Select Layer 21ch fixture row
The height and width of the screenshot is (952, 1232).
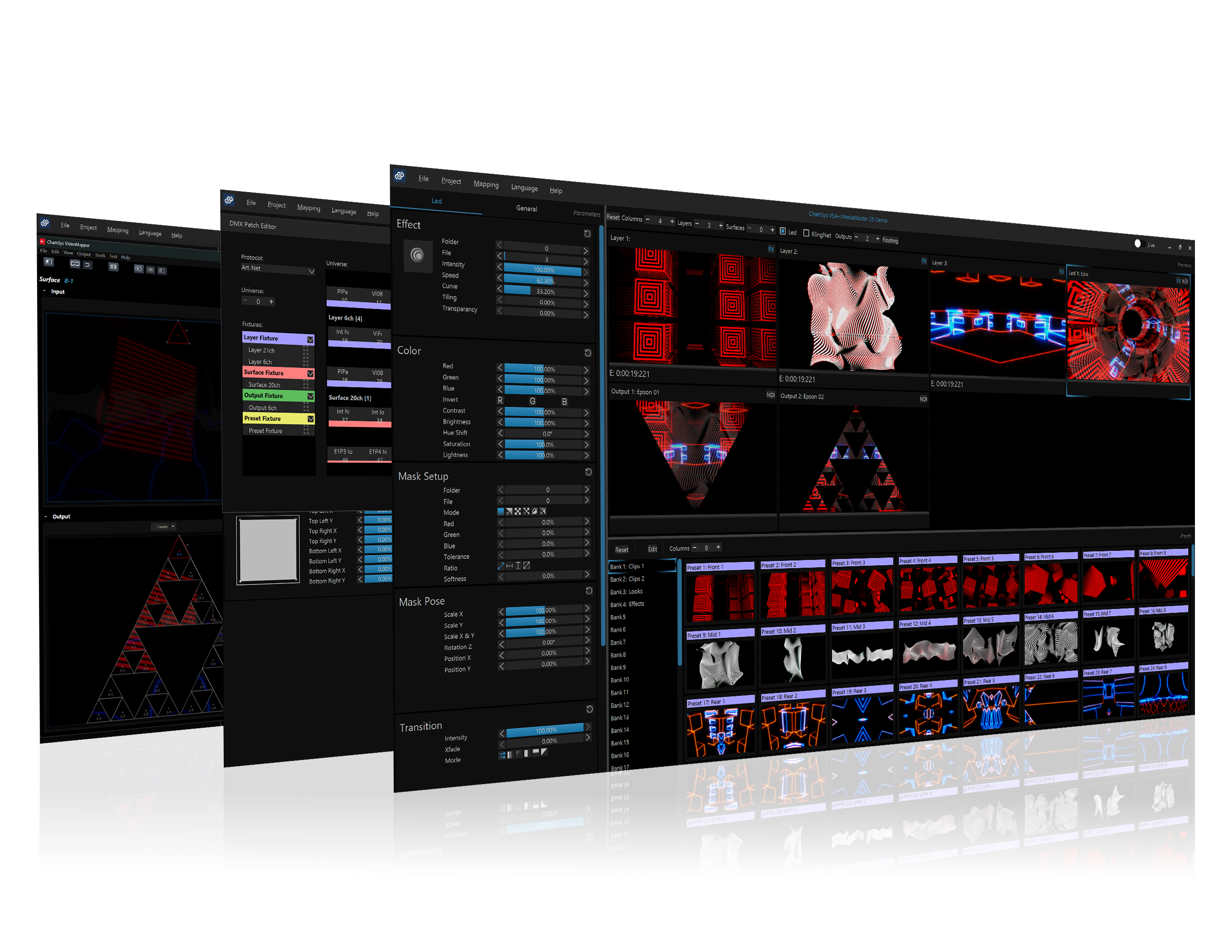(278, 351)
